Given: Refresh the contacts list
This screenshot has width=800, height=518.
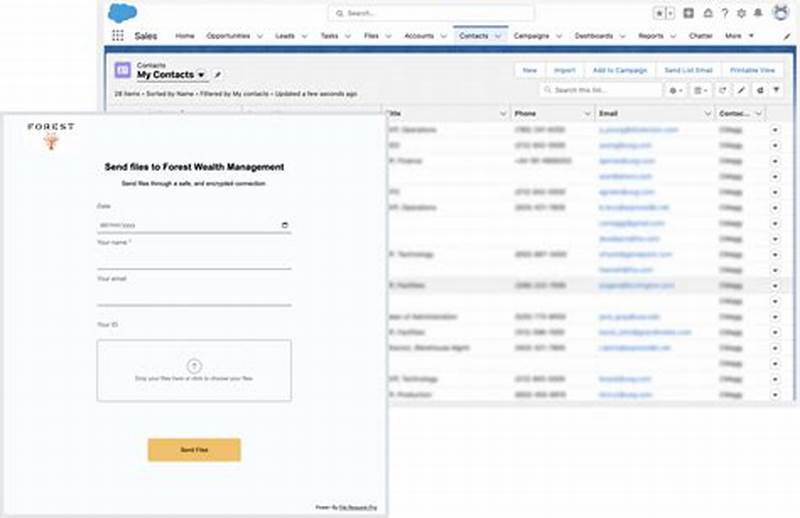Looking at the screenshot, I should point(722,90).
